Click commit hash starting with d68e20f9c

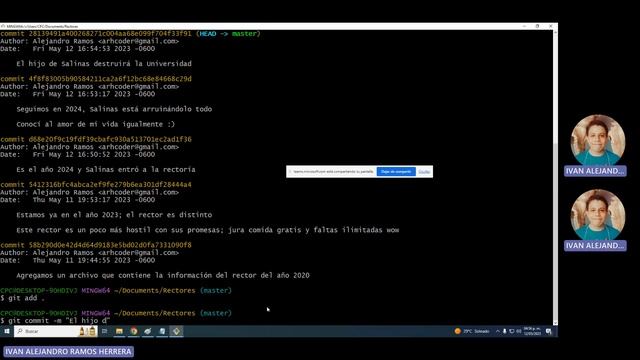click(110, 140)
